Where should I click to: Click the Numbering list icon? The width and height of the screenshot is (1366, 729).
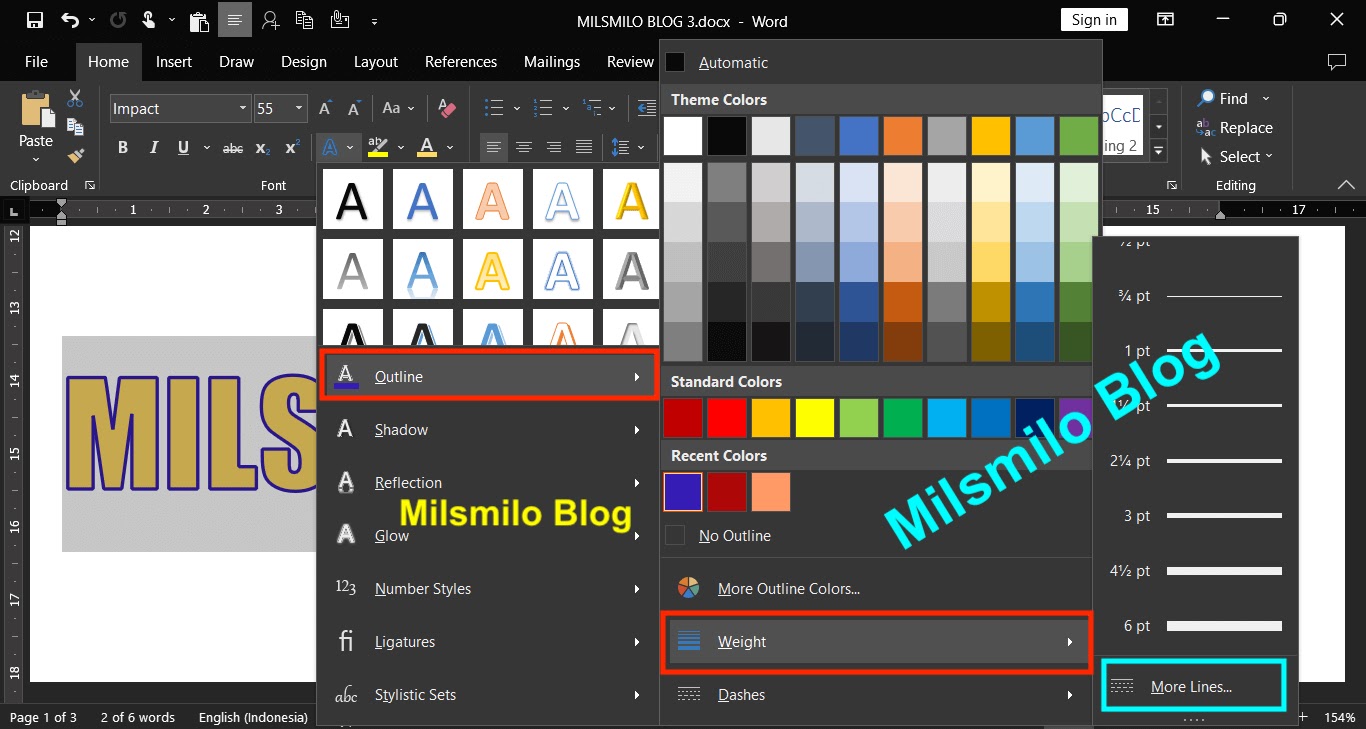click(543, 108)
